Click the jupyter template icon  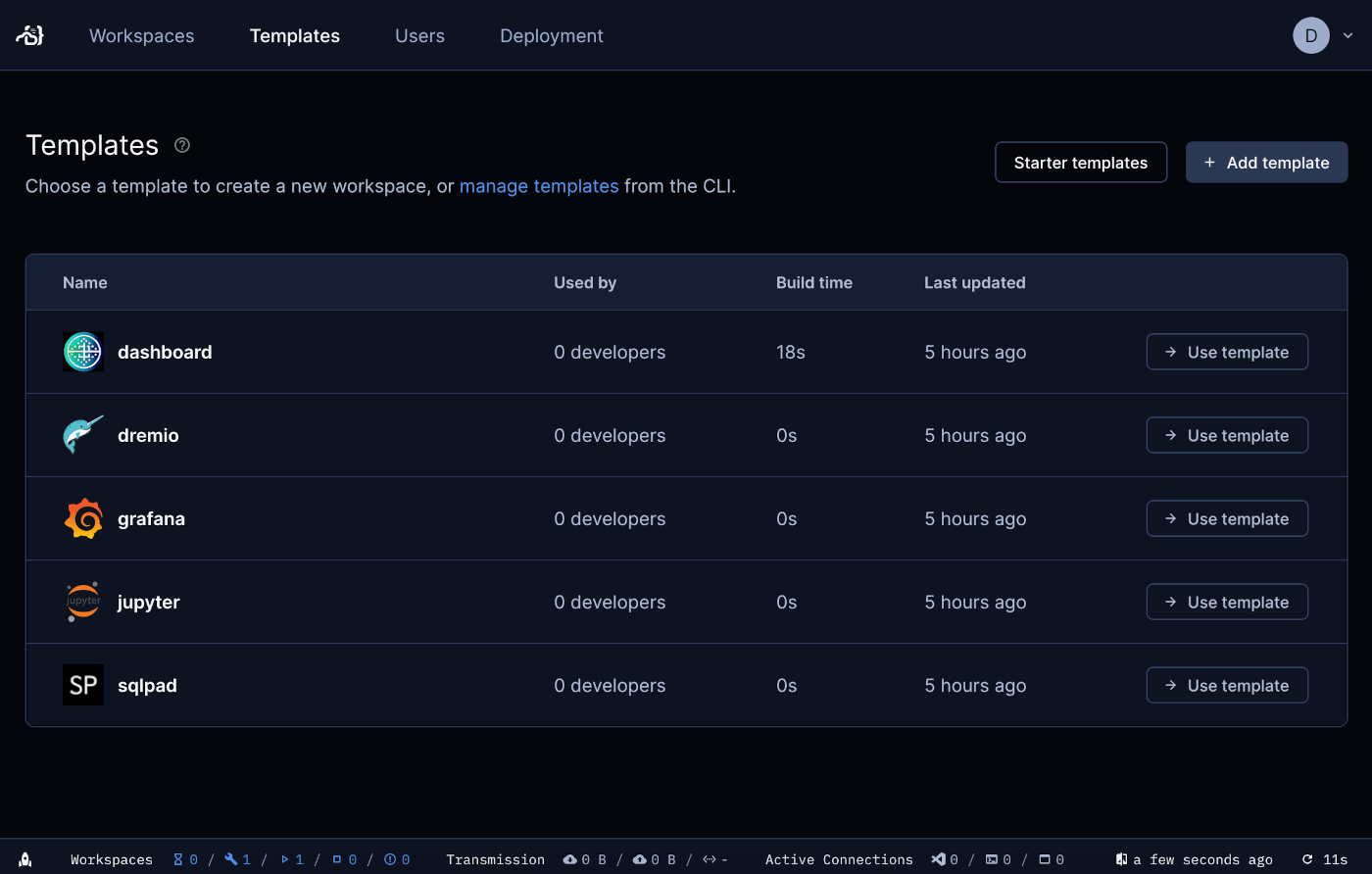(83, 601)
